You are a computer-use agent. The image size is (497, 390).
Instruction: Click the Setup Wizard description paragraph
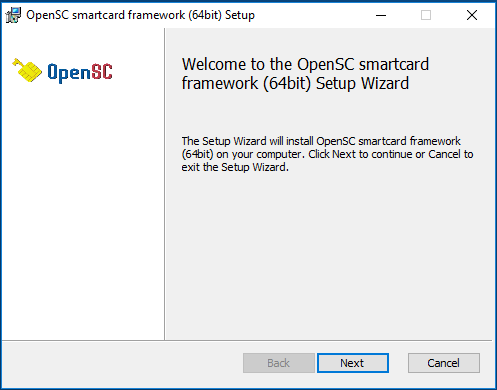[x=327, y=154]
